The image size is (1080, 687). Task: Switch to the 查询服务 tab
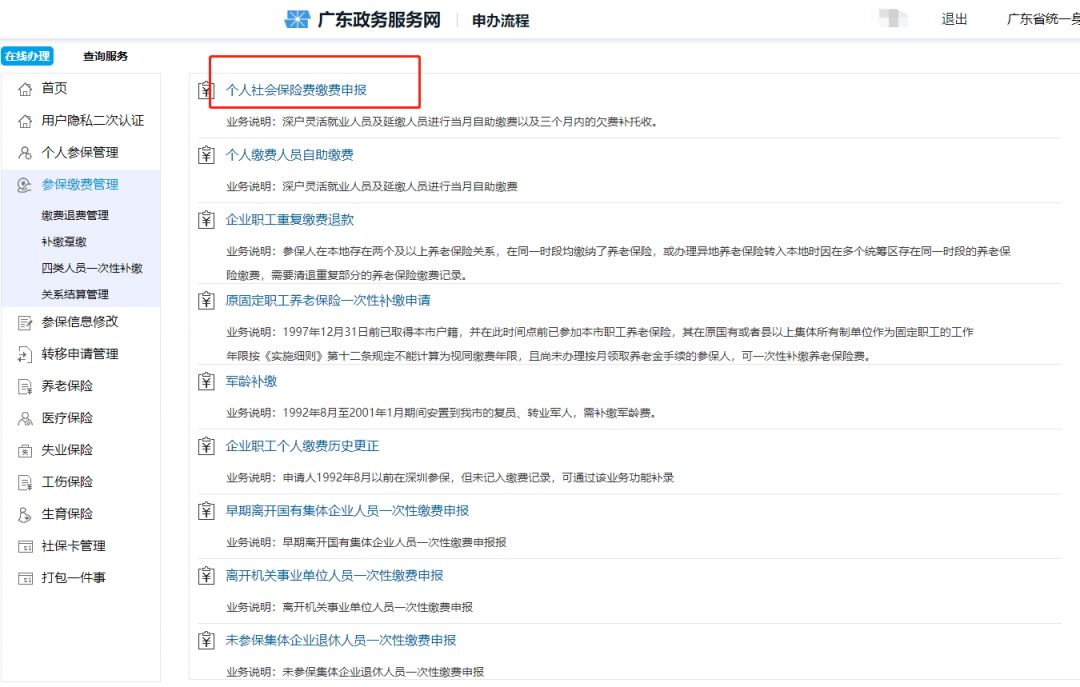[x=104, y=56]
